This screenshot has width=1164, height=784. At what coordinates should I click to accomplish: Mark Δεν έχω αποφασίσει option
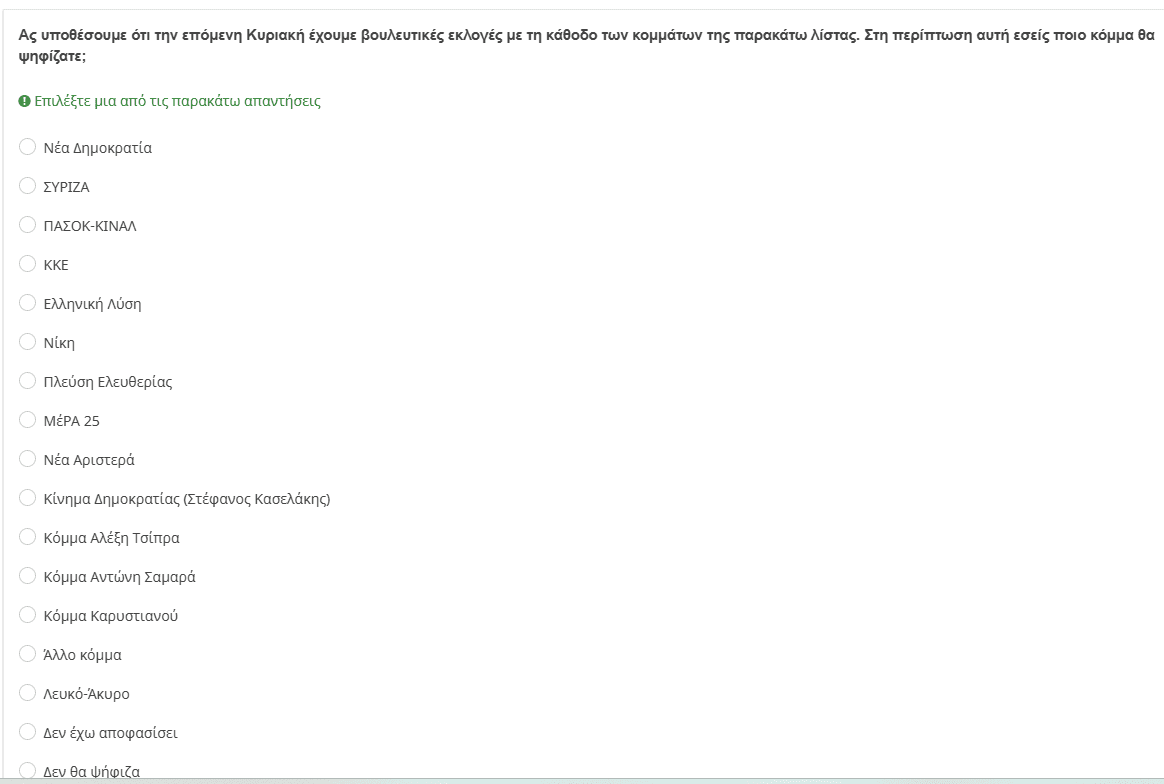click(28, 733)
